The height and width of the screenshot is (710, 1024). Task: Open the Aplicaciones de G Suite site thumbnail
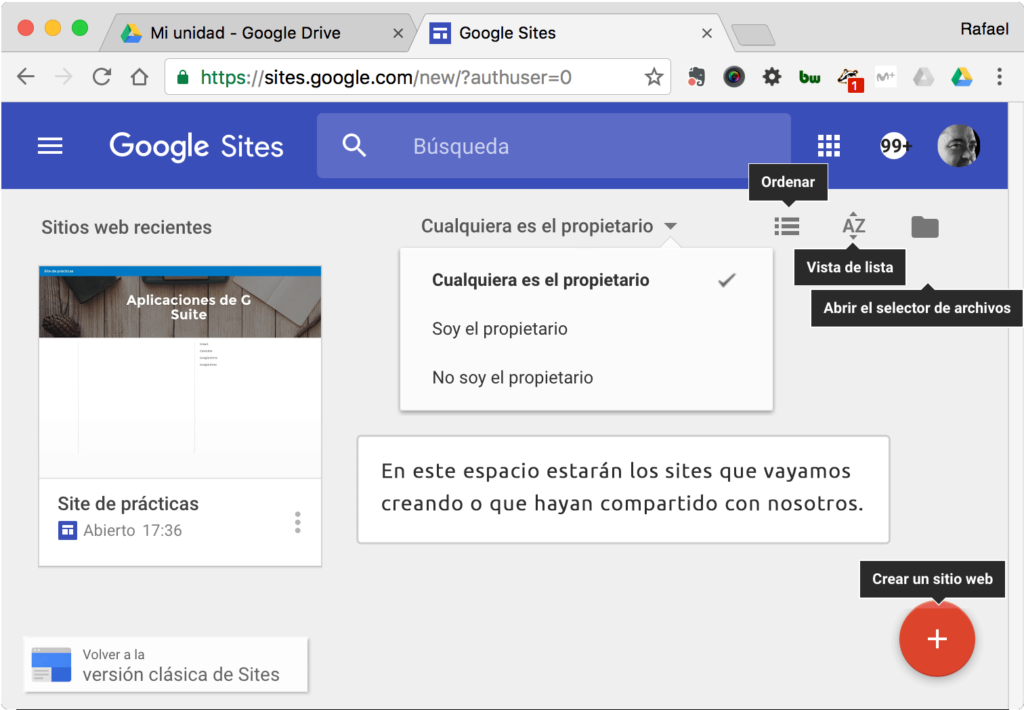point(180,372)
